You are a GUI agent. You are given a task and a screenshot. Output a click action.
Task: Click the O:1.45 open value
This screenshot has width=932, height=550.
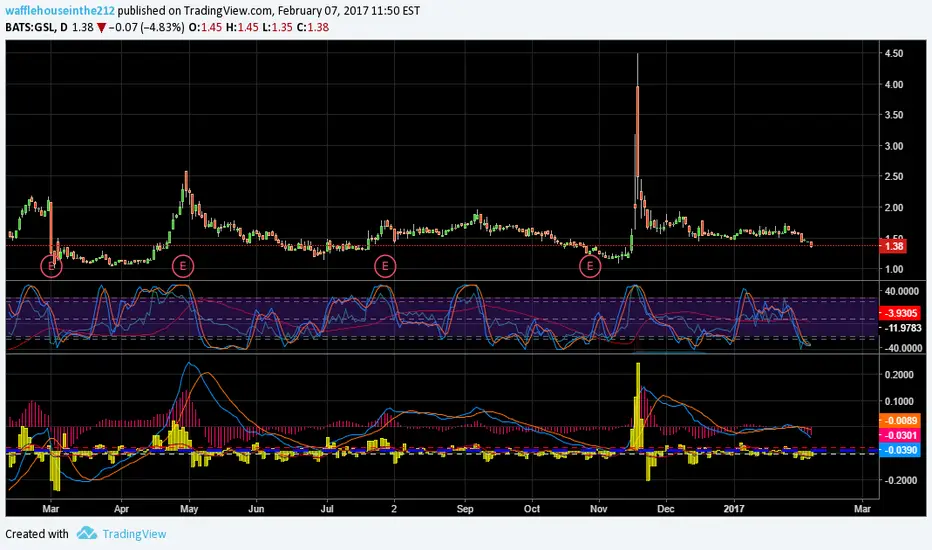205,27
